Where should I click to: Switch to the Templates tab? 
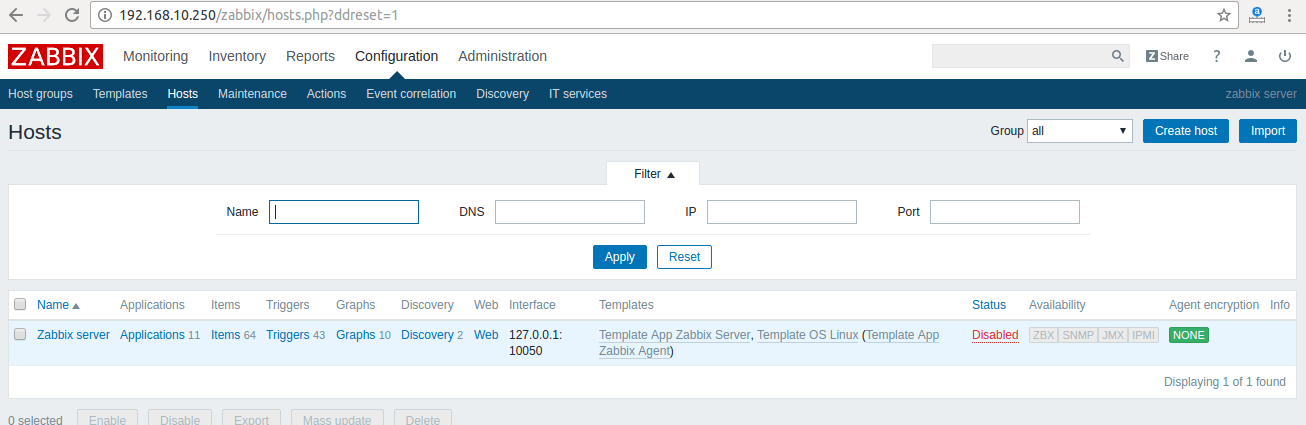(x=120, y=94)
